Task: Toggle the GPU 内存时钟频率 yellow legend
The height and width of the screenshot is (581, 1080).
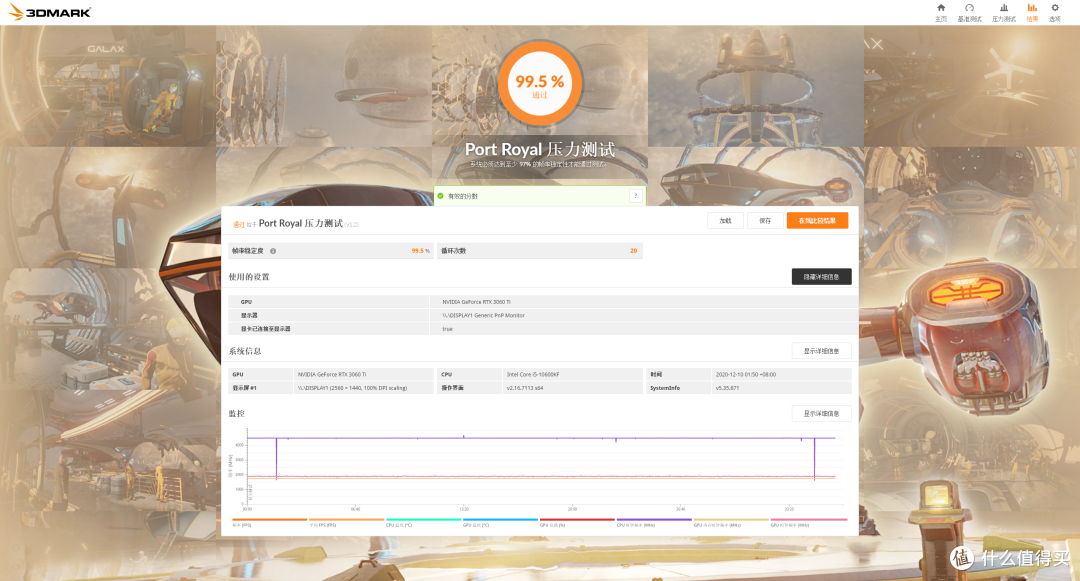Action: pos(731,522)
